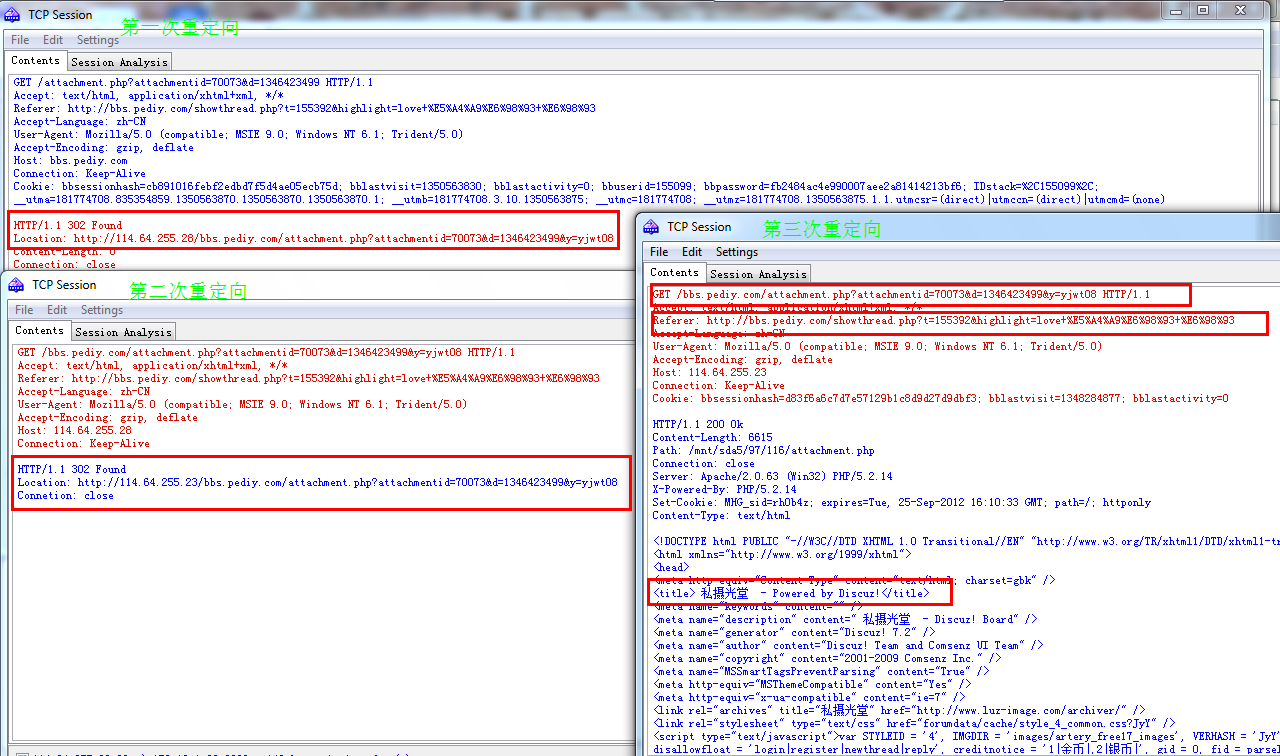Open File menu in the lower-left TCP Session window
The width and height of the screenshot is (1280, 756).
pyautogui.click(x=24, y=310)
